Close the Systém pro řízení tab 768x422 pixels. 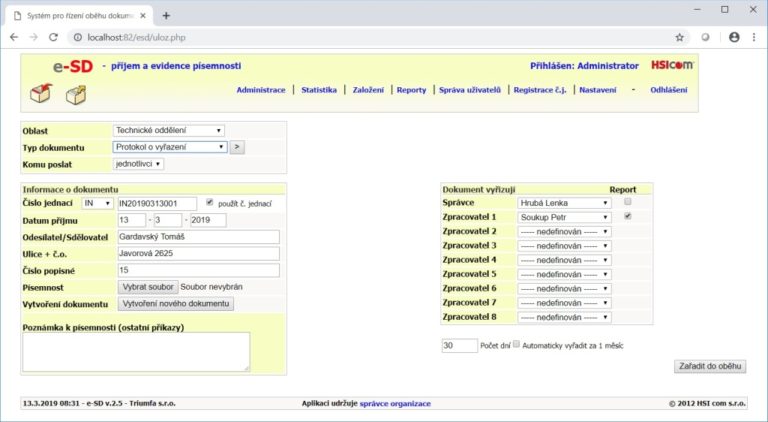coord(143,16)
